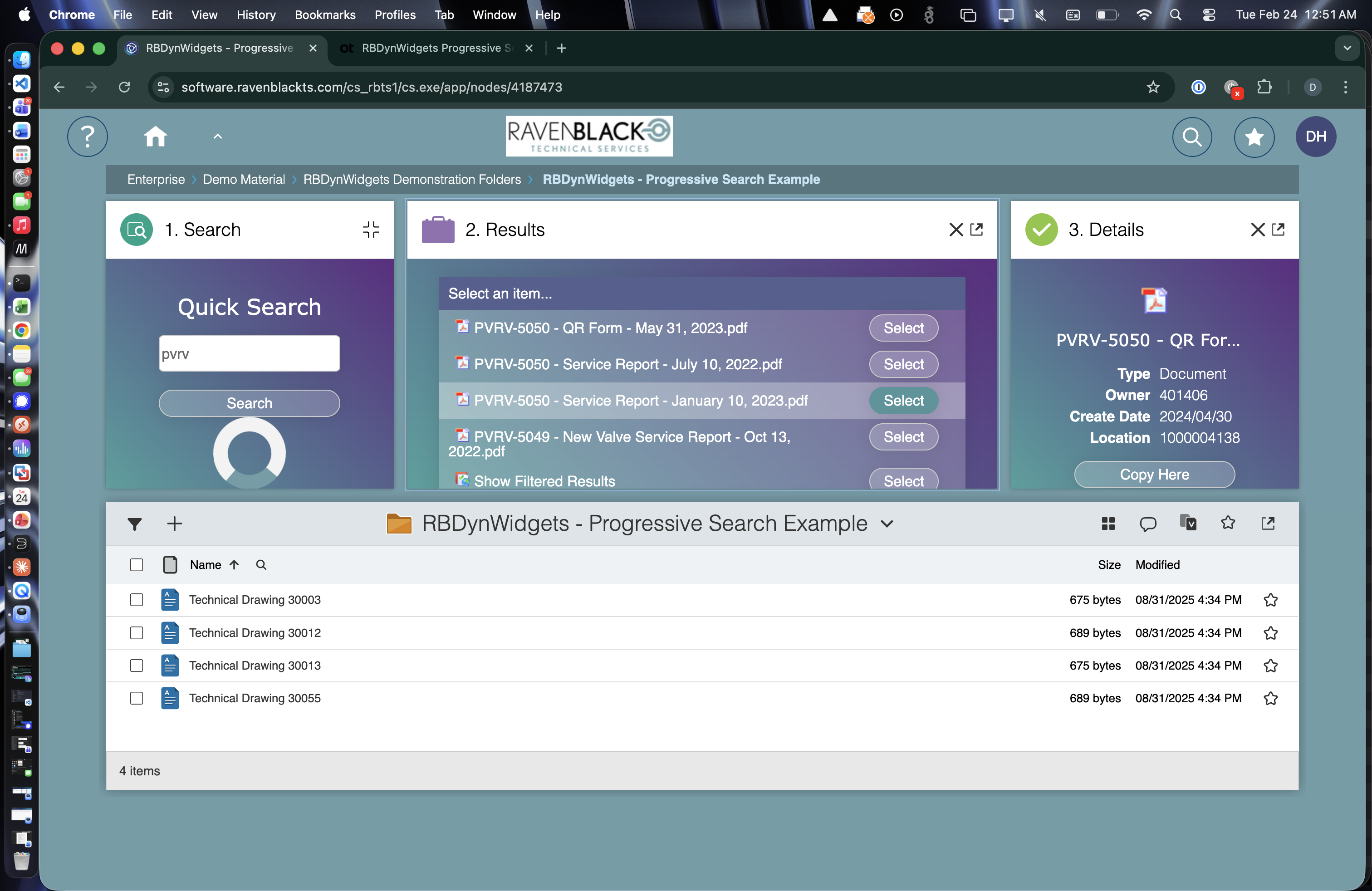Collapse the Search widget using its shrink icon
The image size is (1372, 891).
pyautogui.click(x=371, y=229)
